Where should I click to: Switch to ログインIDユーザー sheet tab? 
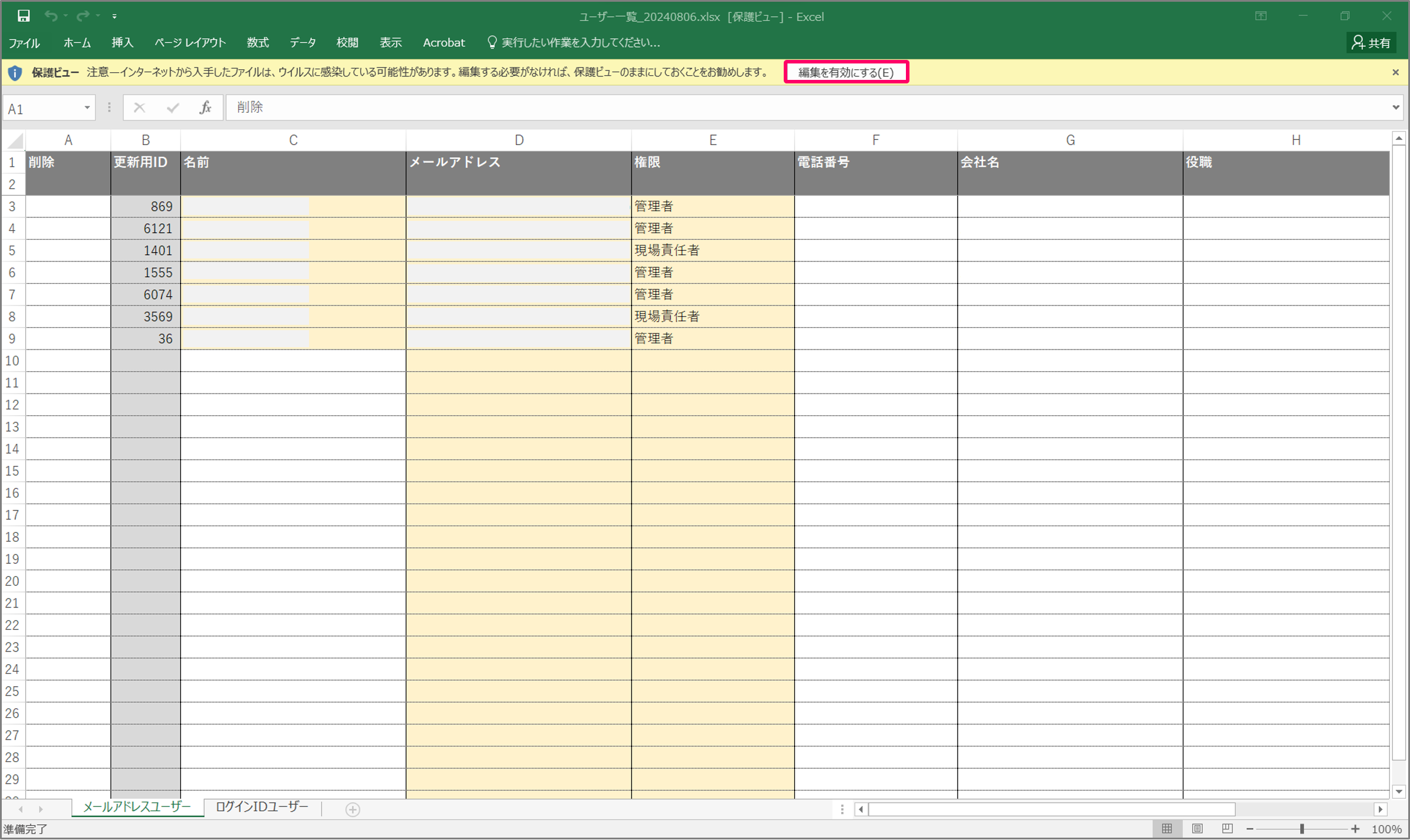262,807
